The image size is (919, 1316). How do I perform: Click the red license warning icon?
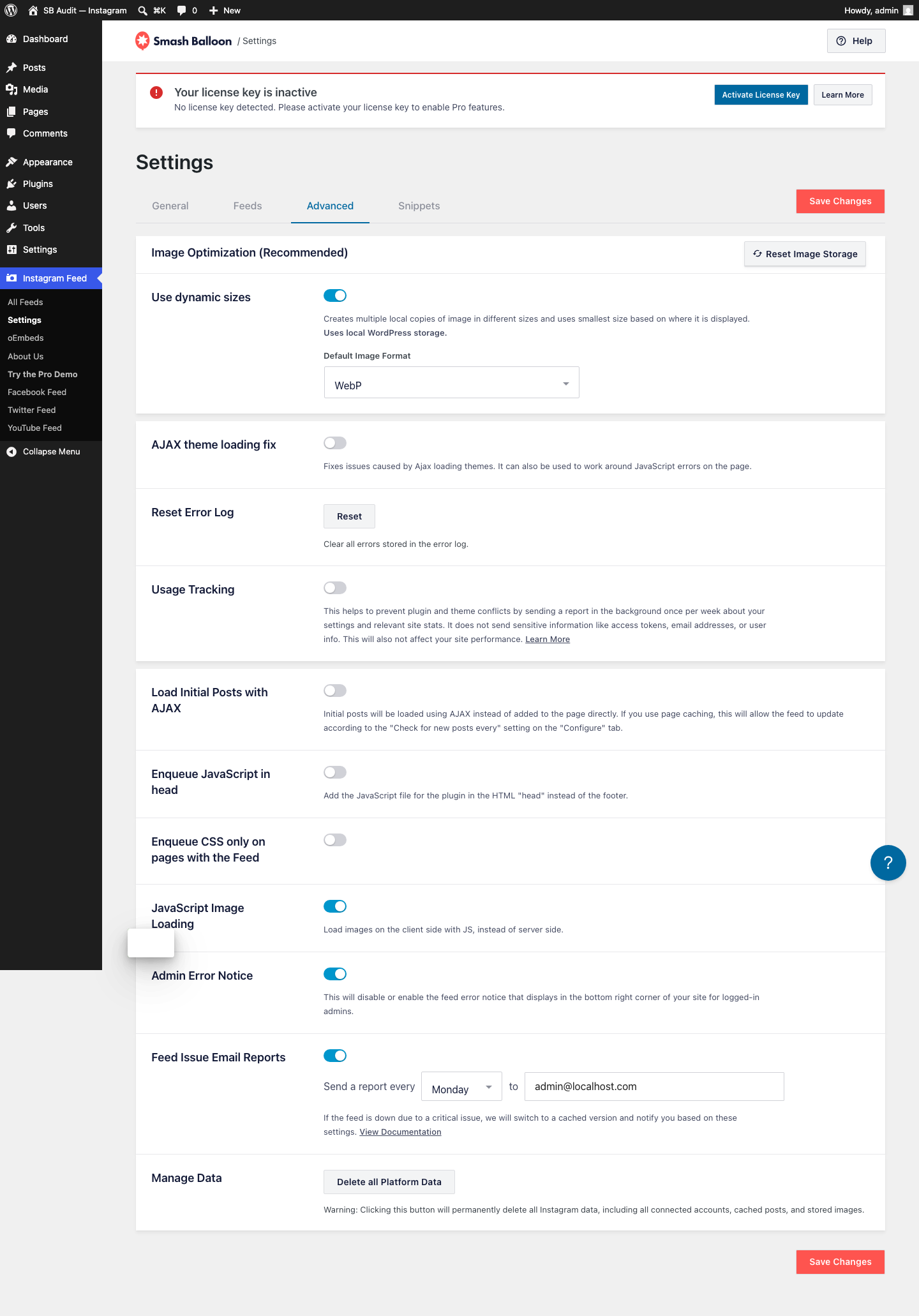156,93
